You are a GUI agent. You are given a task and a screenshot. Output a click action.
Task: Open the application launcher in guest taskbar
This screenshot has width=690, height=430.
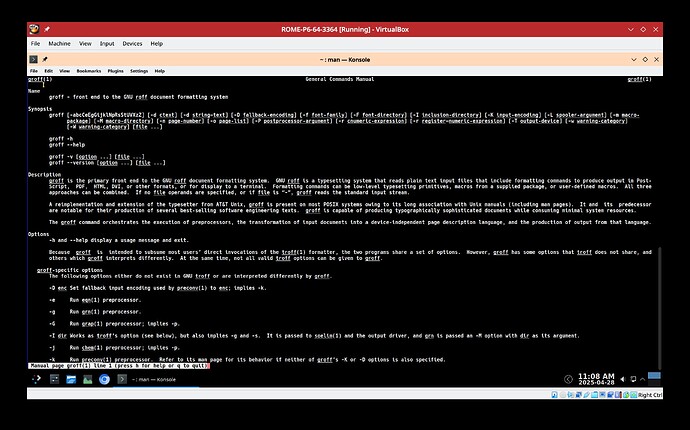37,379
